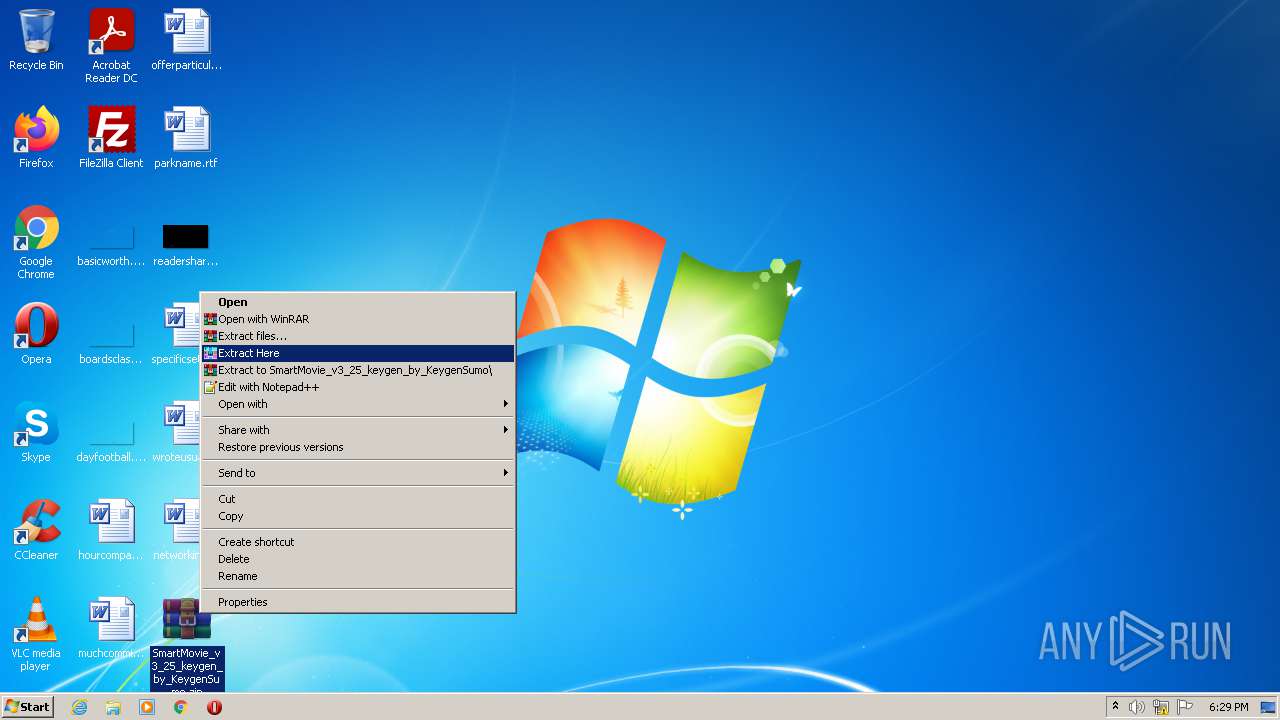Click the Action Center flag icon
1280x720 pixels.
[1185, 707]
